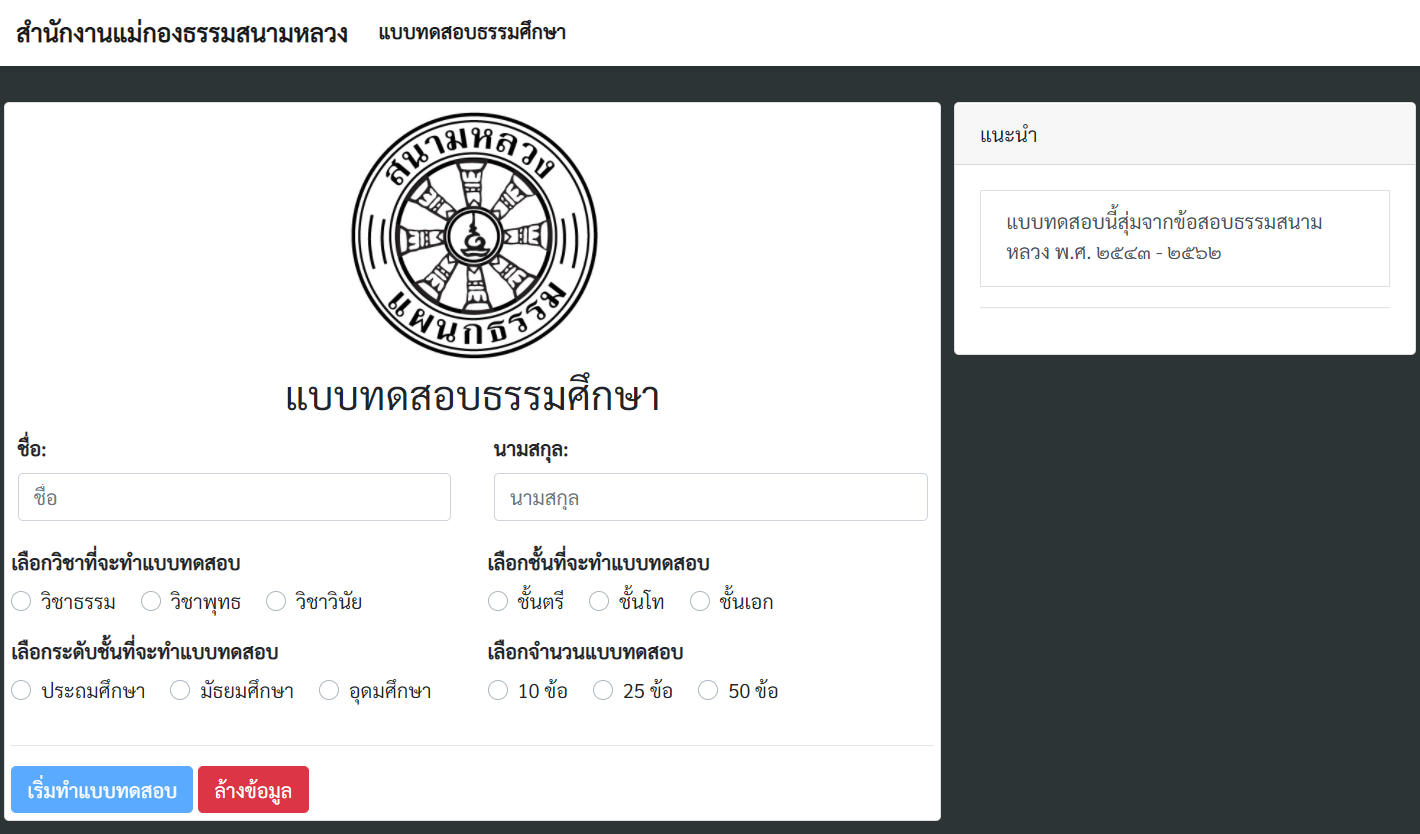Click the แบบทดสอบธรรมศึกษา page heading
This screenshot has width=1420, height=834.
[x=472, y=397]
